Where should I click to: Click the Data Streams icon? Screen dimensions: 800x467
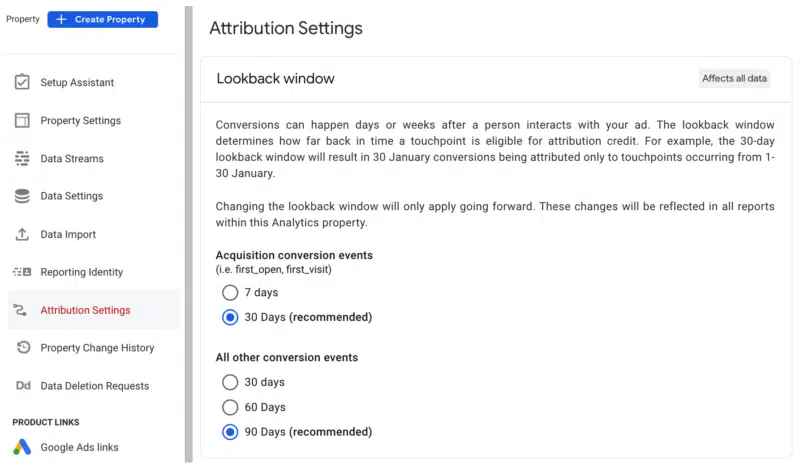click(22, 158)
